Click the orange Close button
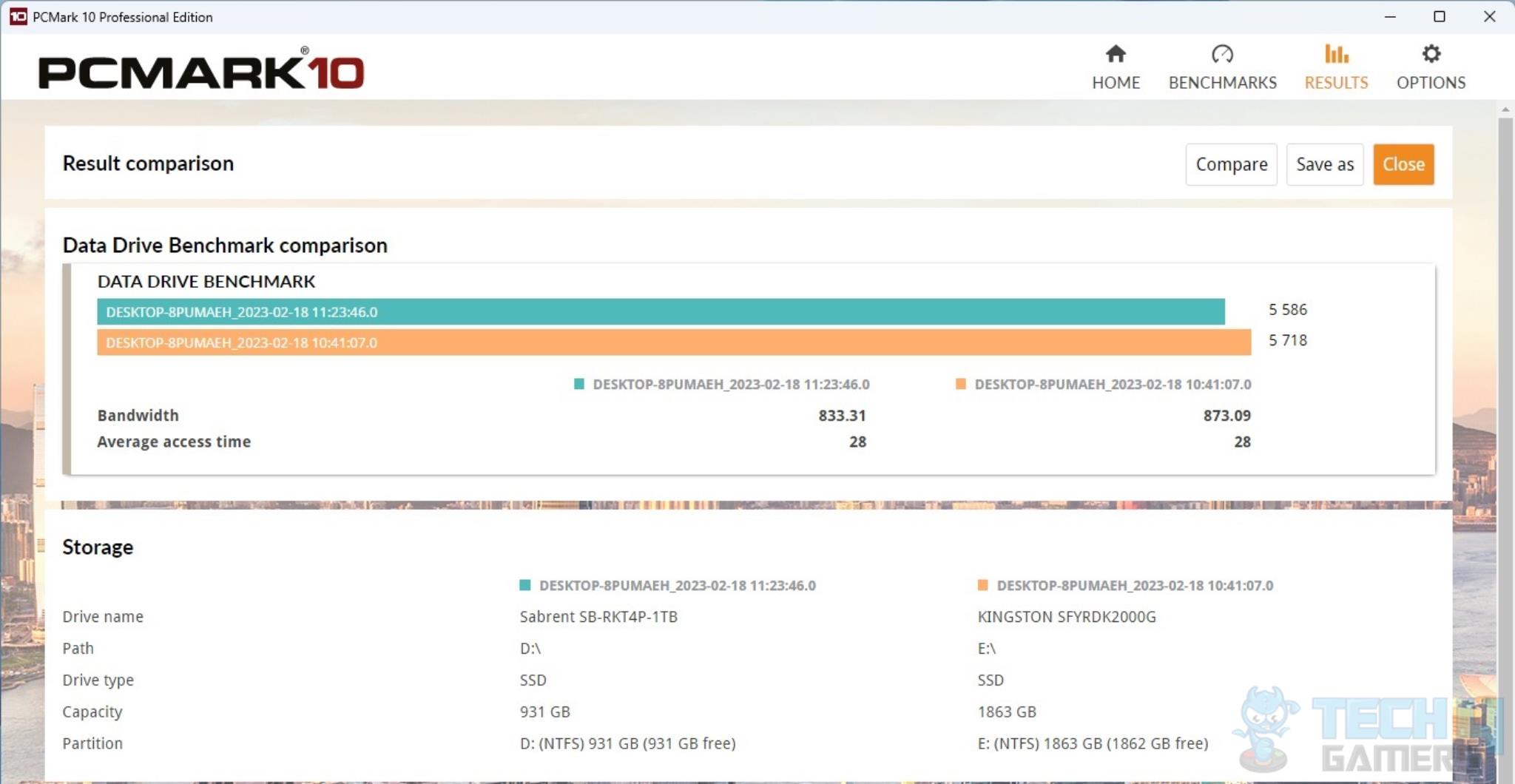This screenshot has width=1515, height=784. [1403, 164]
